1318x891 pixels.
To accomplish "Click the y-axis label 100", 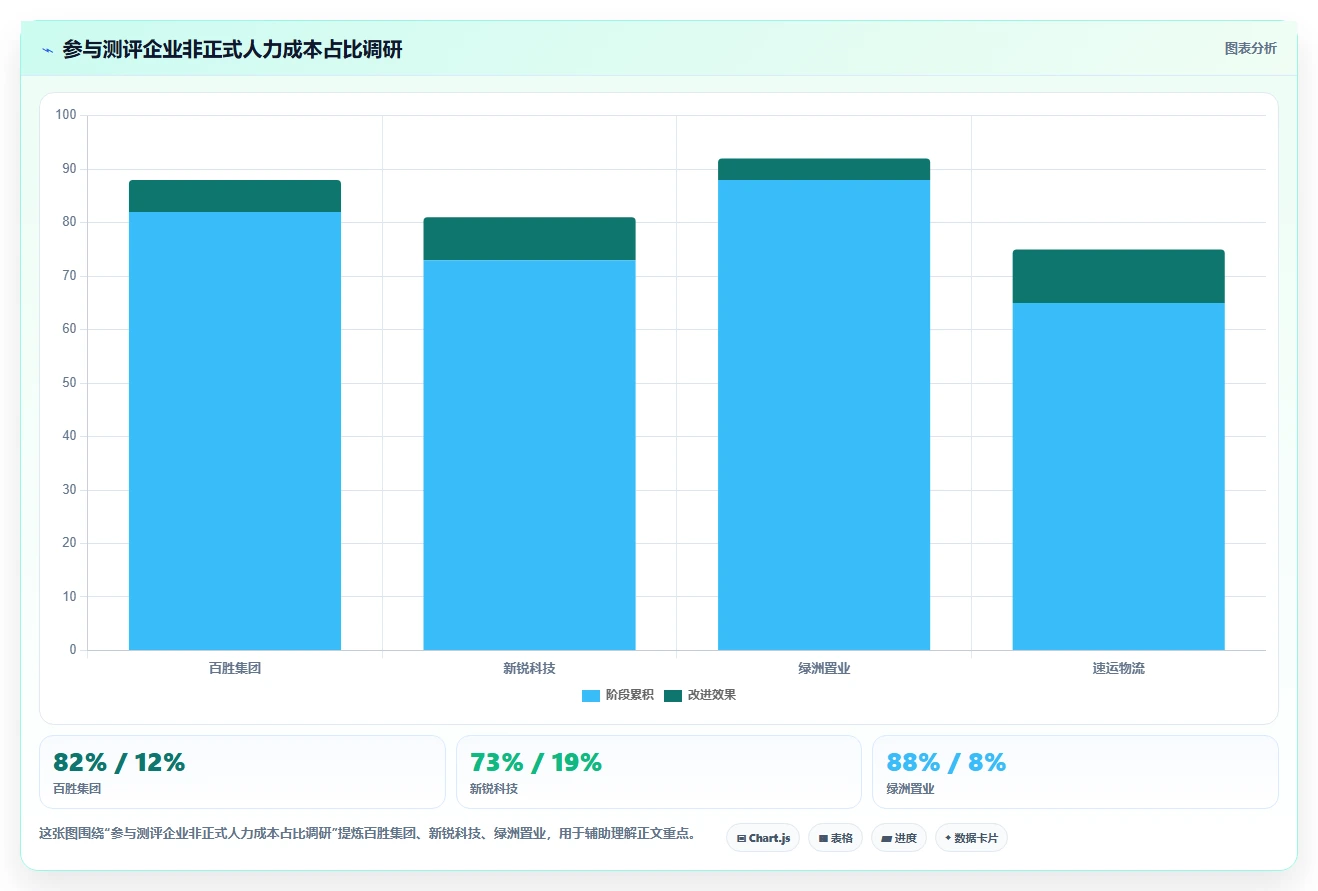I will [x=66, y=115].
